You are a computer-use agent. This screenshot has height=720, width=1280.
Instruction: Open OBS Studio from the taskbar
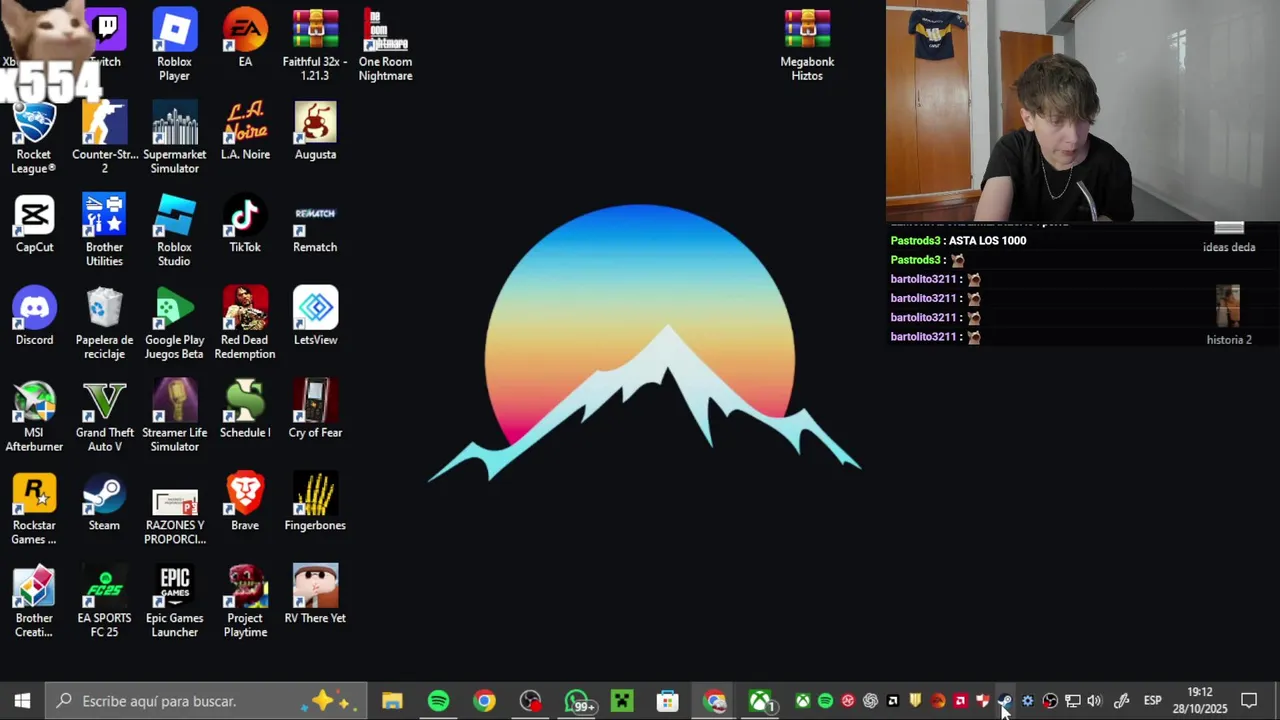click(530, 701)
